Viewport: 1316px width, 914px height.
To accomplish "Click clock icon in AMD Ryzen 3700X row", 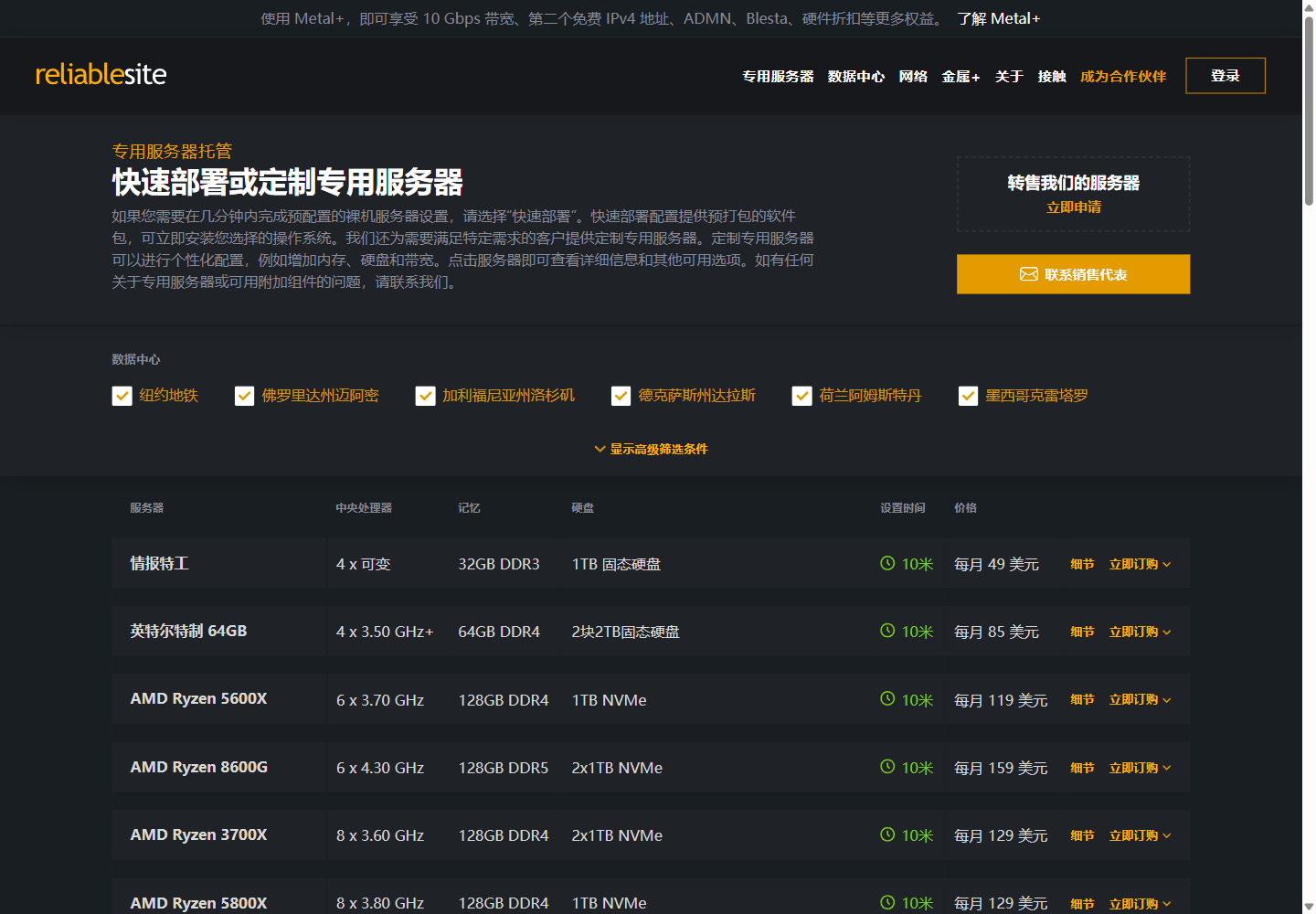I will pos(886,834).
